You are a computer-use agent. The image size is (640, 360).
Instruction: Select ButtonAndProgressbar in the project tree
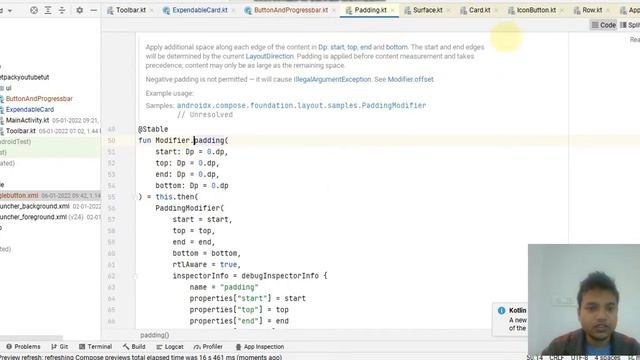[39, 99]
